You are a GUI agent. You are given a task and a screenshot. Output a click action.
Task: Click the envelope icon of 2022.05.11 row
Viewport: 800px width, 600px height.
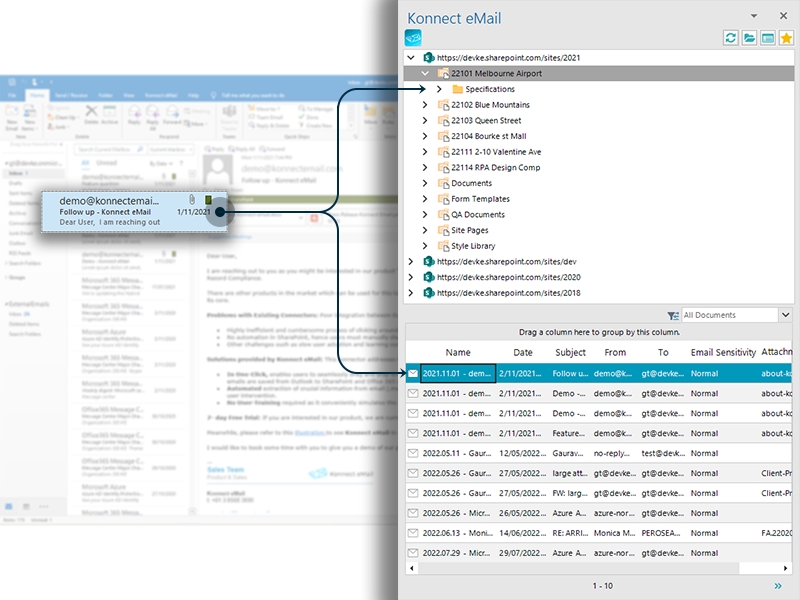click(x=413, y=453)
